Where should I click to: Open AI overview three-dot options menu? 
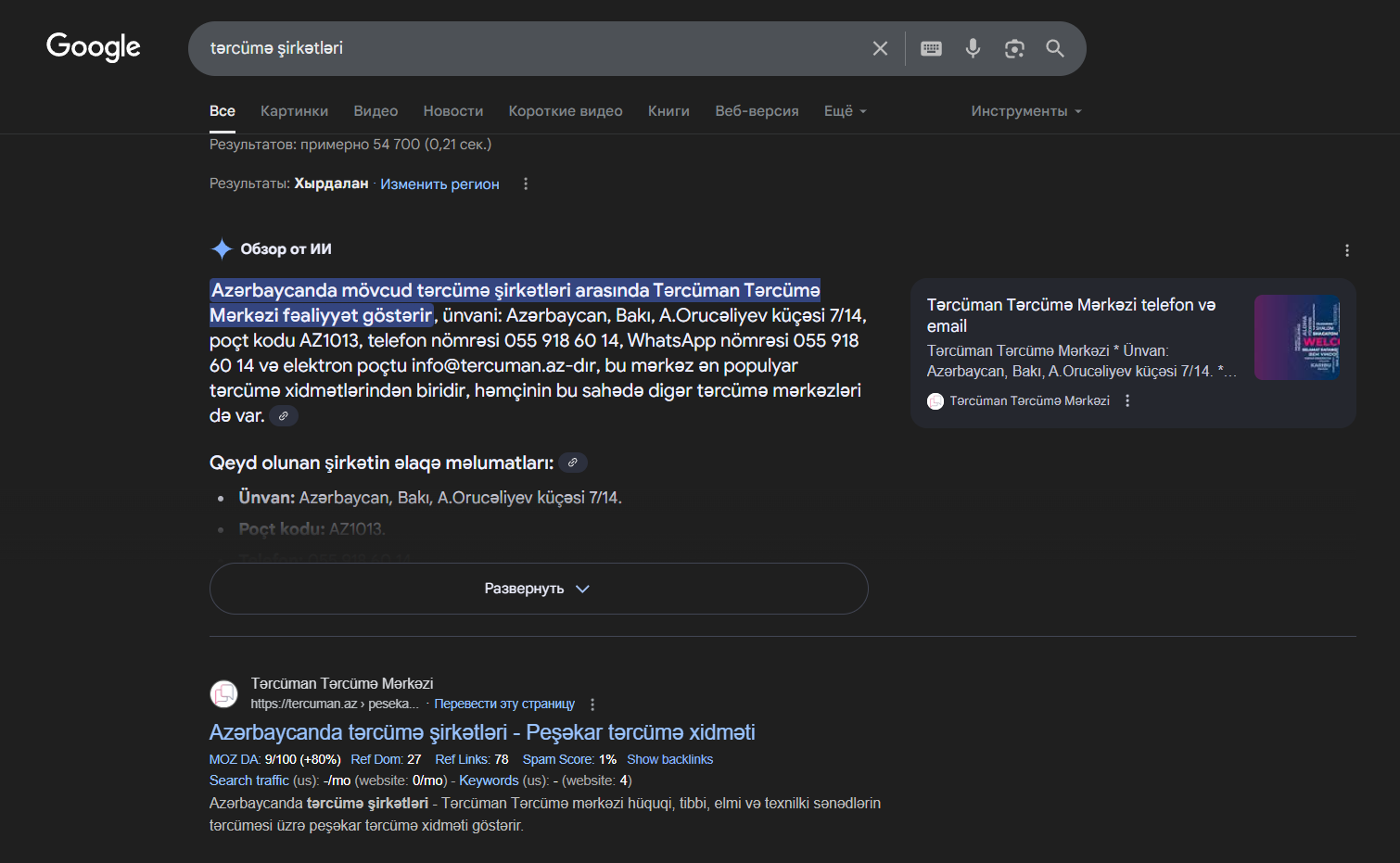click(1346, 250)
